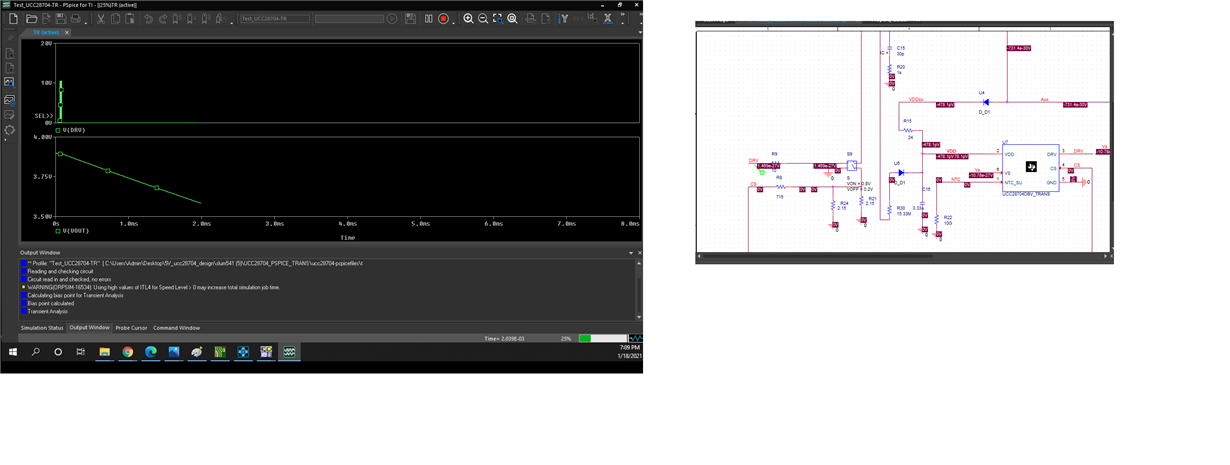Open Google Chrome from the taskbar
This screenshot has width=1230, height=465.
click(128, 352)
